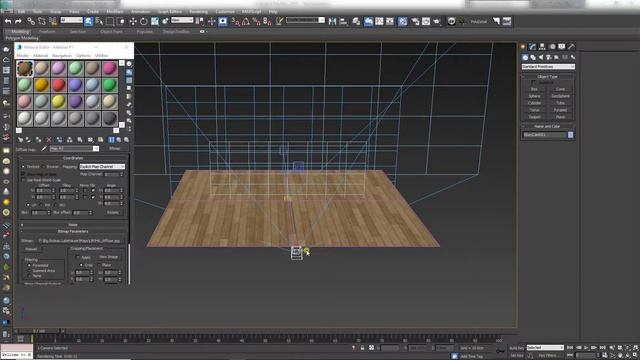The height and width of the screenshot is (360, 640).
Task: Click the Plane primitive button
Action: point(560,117)
